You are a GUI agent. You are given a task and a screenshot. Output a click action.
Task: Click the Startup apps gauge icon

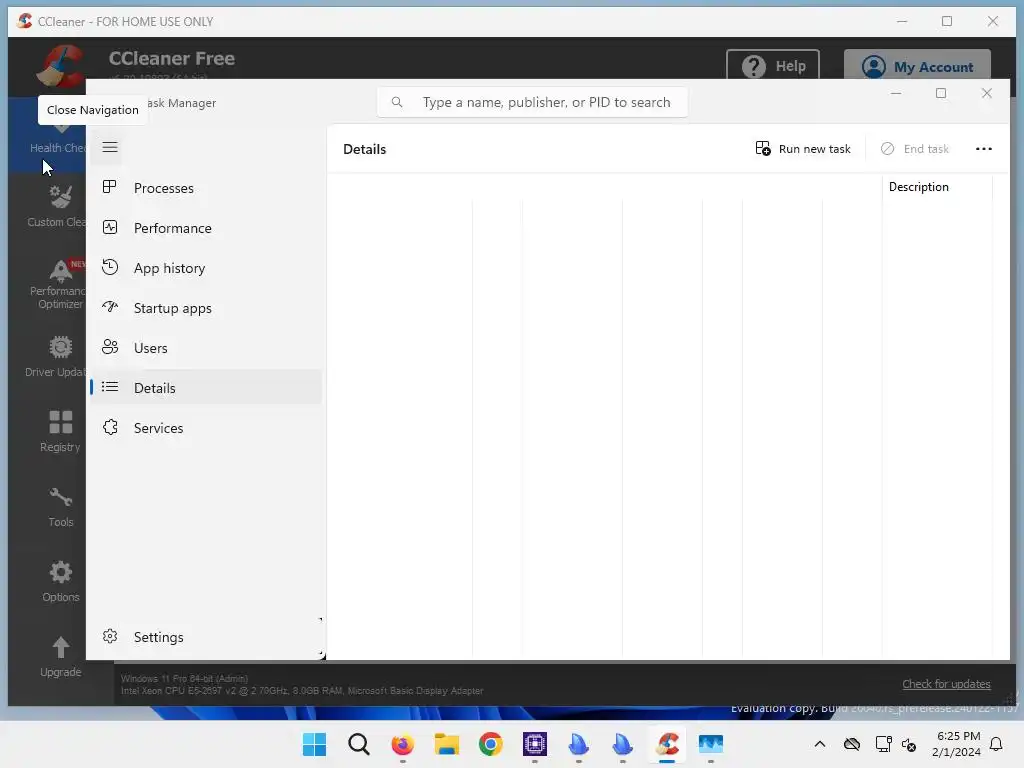tap(110, 307)
